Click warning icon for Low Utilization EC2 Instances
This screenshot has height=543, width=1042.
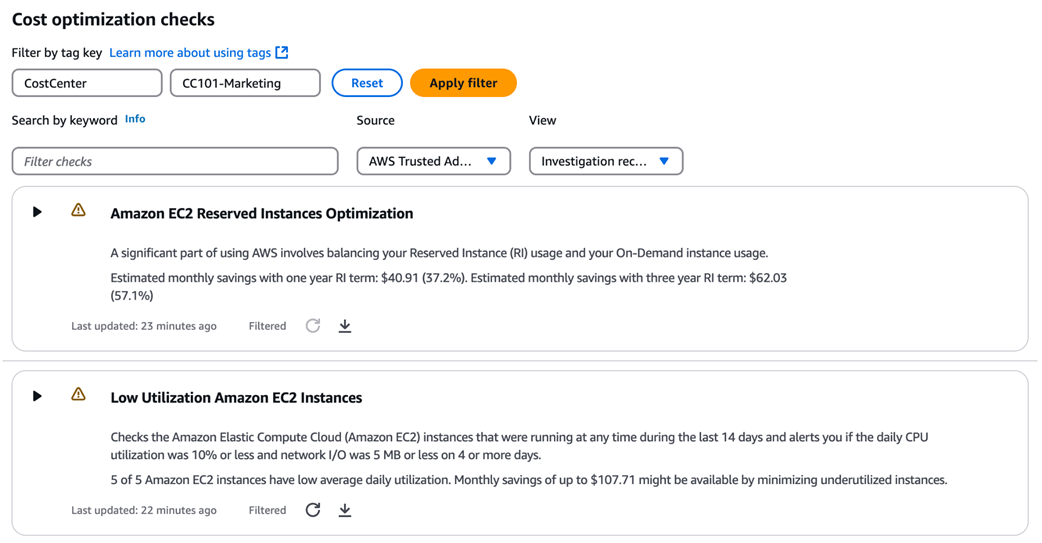78,394
